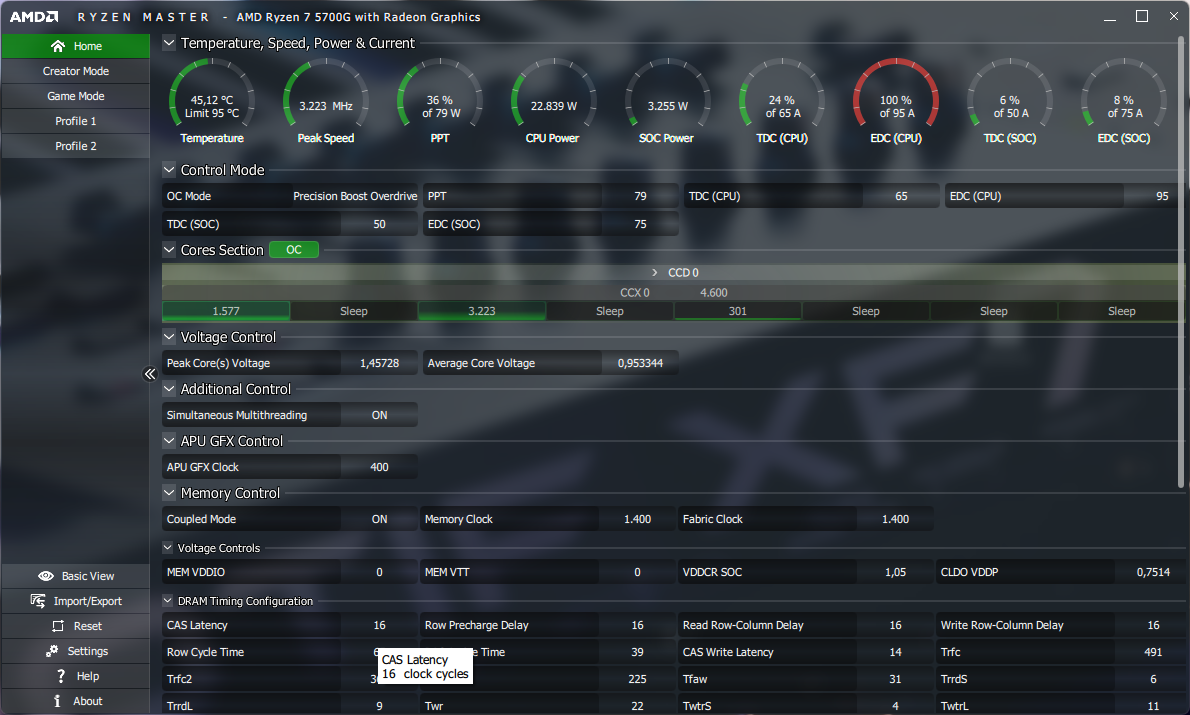Screen dimensions: 1190x715
Task: Collapse the Memory Control section
Action: 169,493
